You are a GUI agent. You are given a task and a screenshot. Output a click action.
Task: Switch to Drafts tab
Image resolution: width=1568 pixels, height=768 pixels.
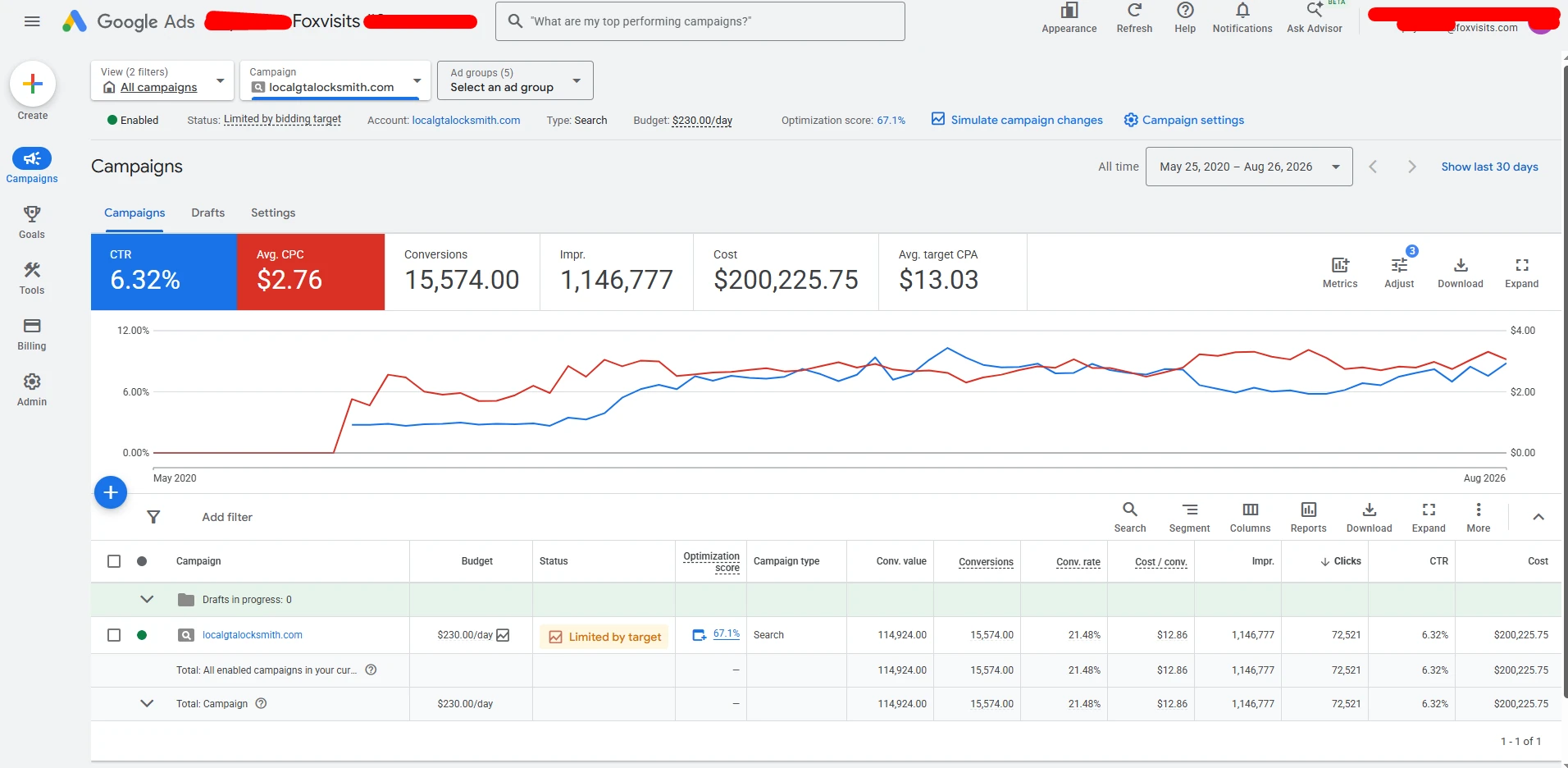[207, 213]
